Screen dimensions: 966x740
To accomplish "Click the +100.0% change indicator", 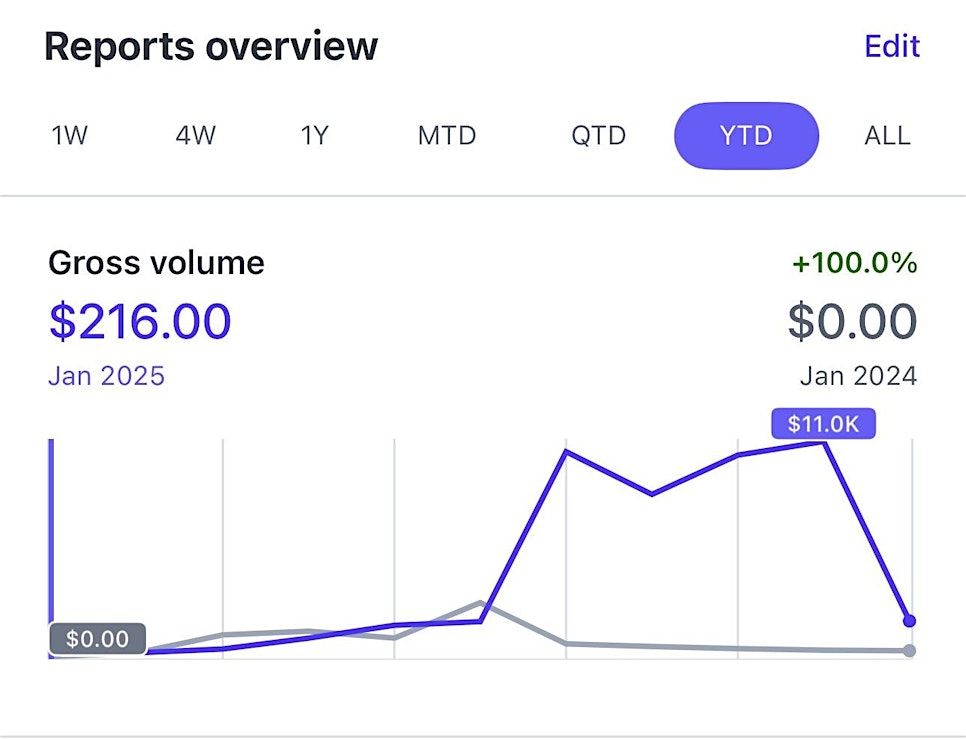I will click(854, 263).
